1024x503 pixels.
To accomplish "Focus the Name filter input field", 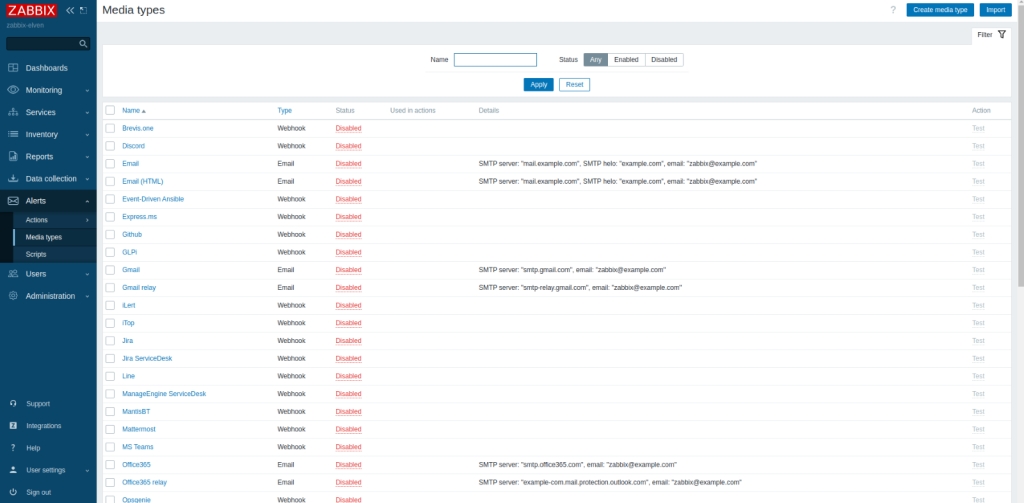I will point(495,60).
